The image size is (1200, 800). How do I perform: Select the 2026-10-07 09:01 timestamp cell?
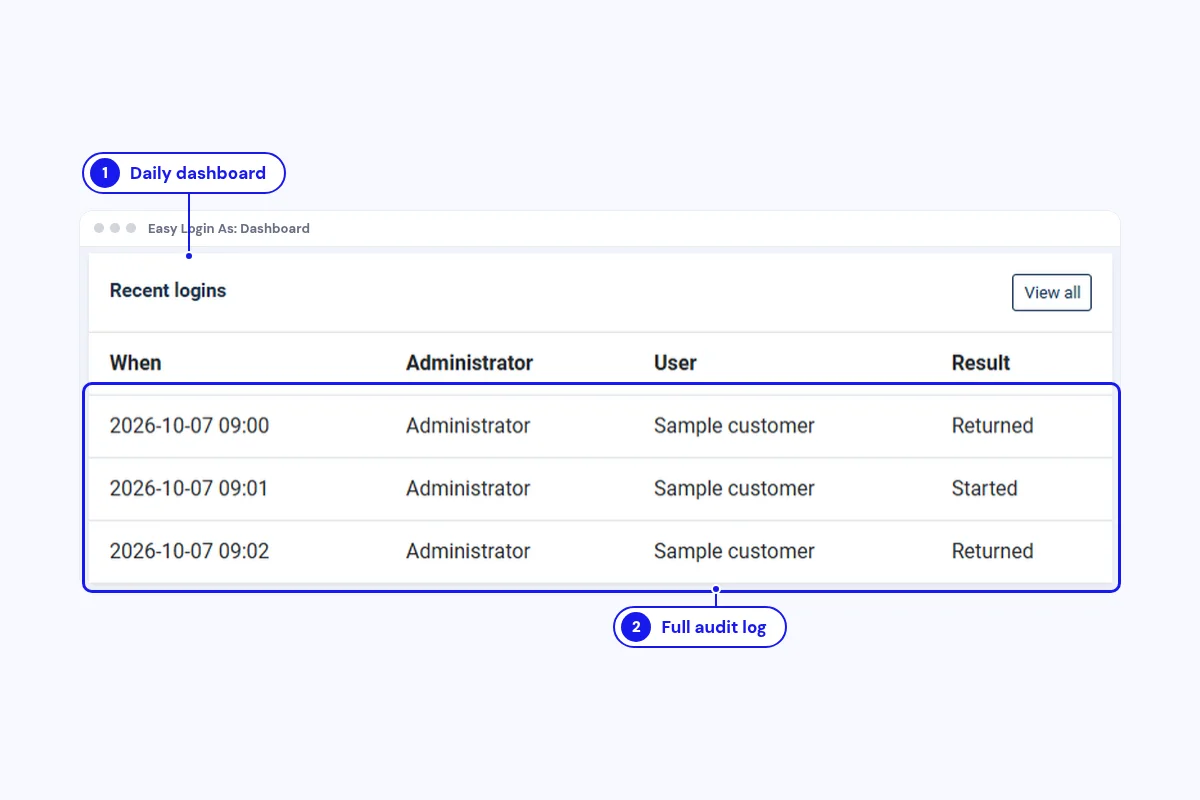point(189,489)
